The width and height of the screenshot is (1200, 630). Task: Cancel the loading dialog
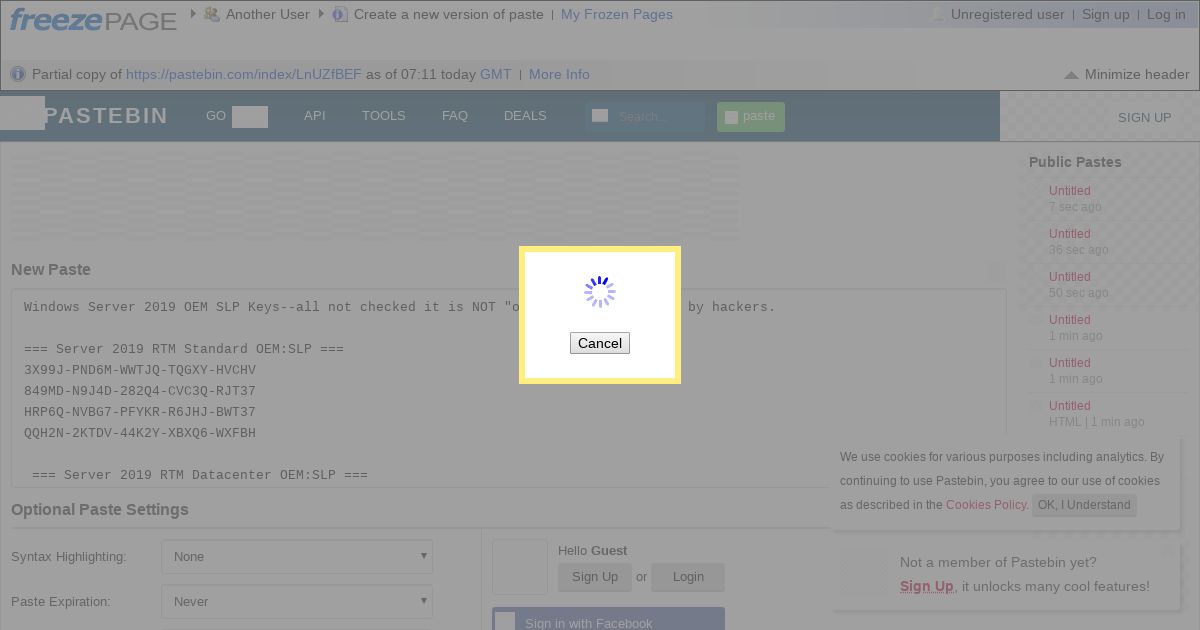tap(600, 343)
